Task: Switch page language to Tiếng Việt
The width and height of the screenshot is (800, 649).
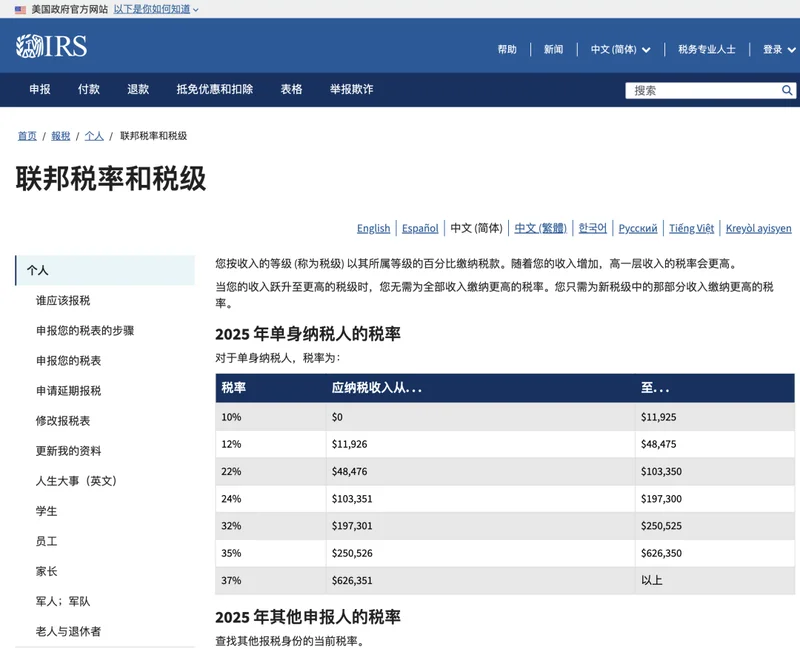Action: (x=691, y=228)
